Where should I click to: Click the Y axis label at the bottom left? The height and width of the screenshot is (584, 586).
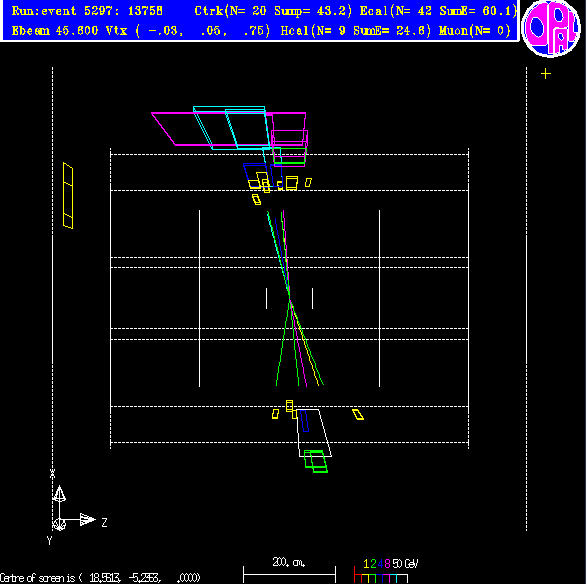[x=49, y=540]
